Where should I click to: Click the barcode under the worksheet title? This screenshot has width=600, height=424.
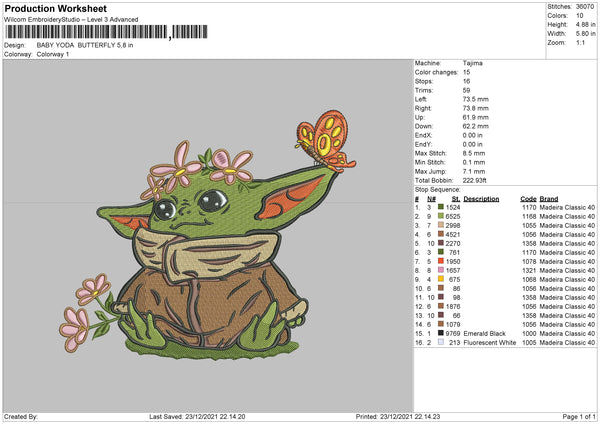(107, 32)
